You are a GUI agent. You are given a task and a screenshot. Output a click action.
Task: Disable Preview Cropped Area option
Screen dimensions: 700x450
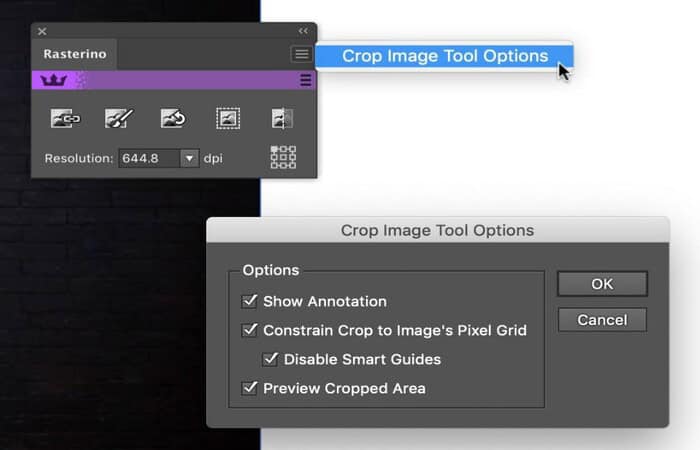click(250, 388)
